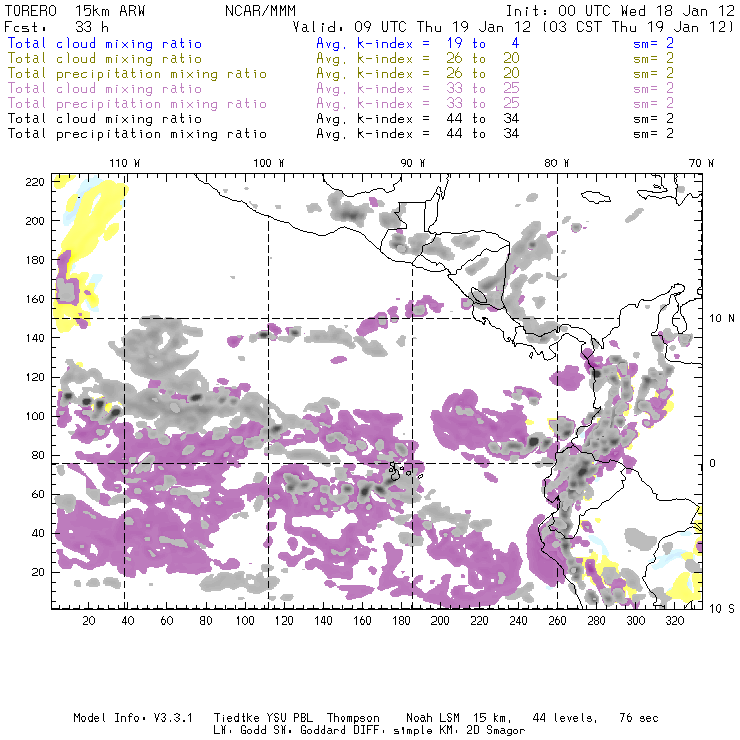This screenshot has height=740, width=740.
Task: Click the 'NCAR/MMM' header label
Action: pos(261,11)
